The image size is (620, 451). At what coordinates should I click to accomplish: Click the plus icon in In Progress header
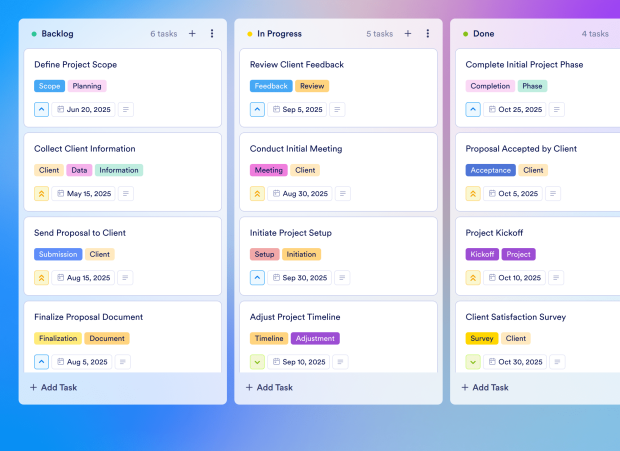(408, 33)
